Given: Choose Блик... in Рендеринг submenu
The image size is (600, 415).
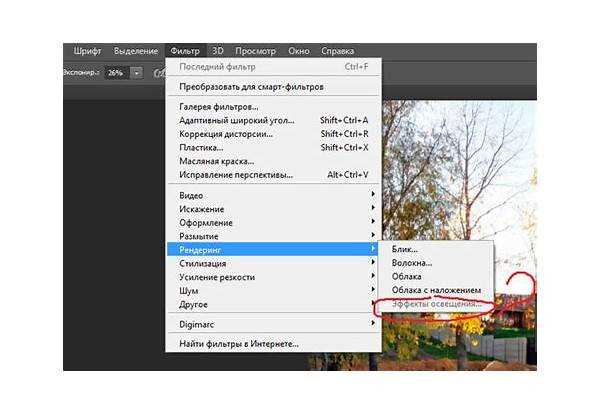Looking at the screenshot, I should point(435,249).
